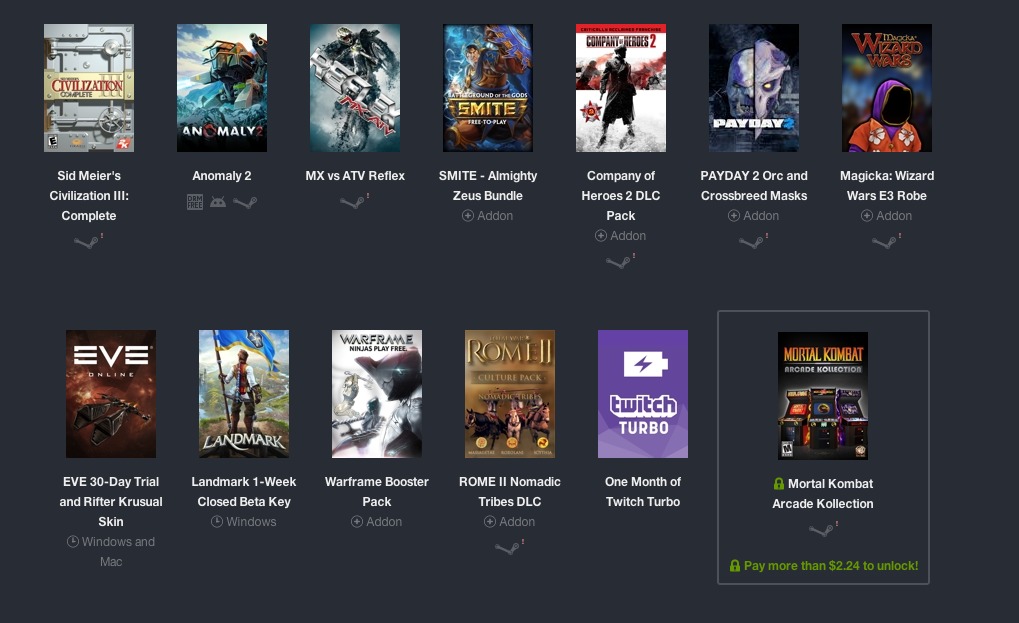Click the Android icon under Anomaly 2
Image resolution: width=1019 pixels, height=623 pixels.
point(218,202)
